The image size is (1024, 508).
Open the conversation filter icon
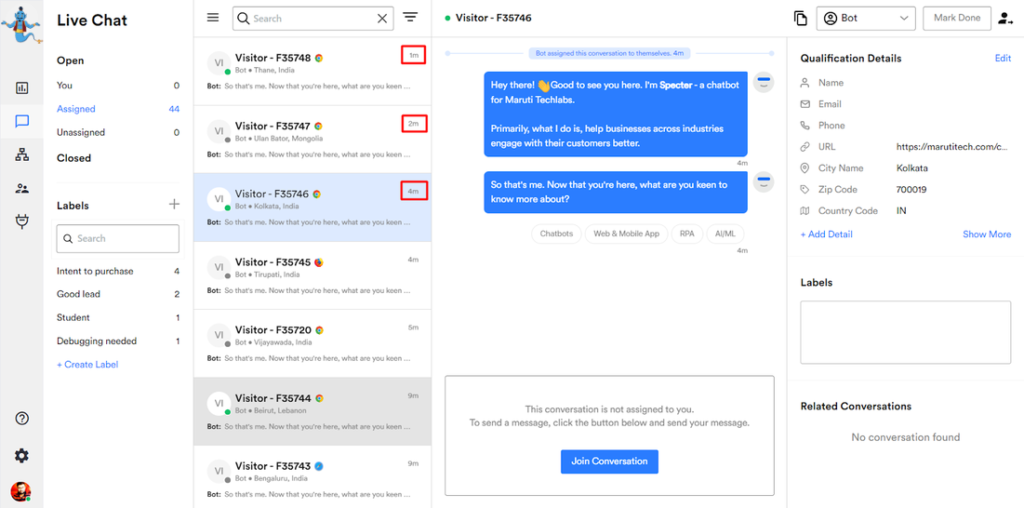point(410,18)
